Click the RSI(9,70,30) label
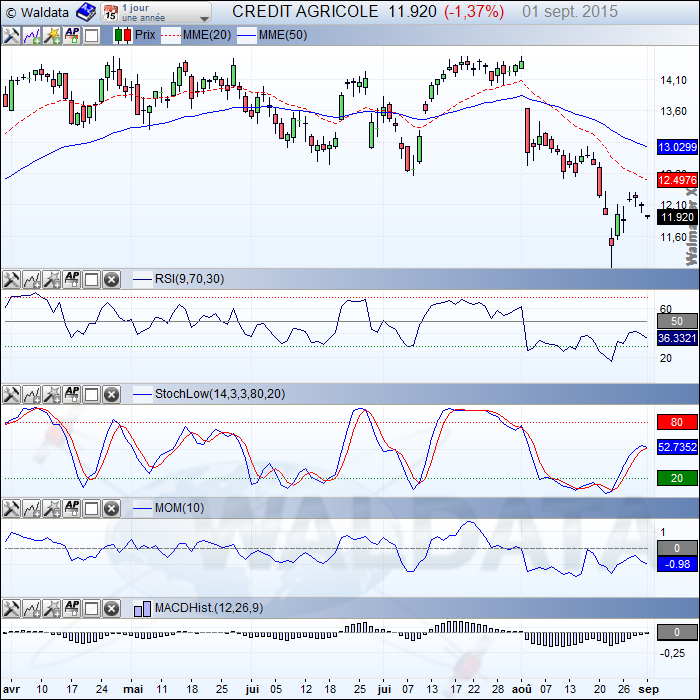700x700 pixels. [189, 279]
